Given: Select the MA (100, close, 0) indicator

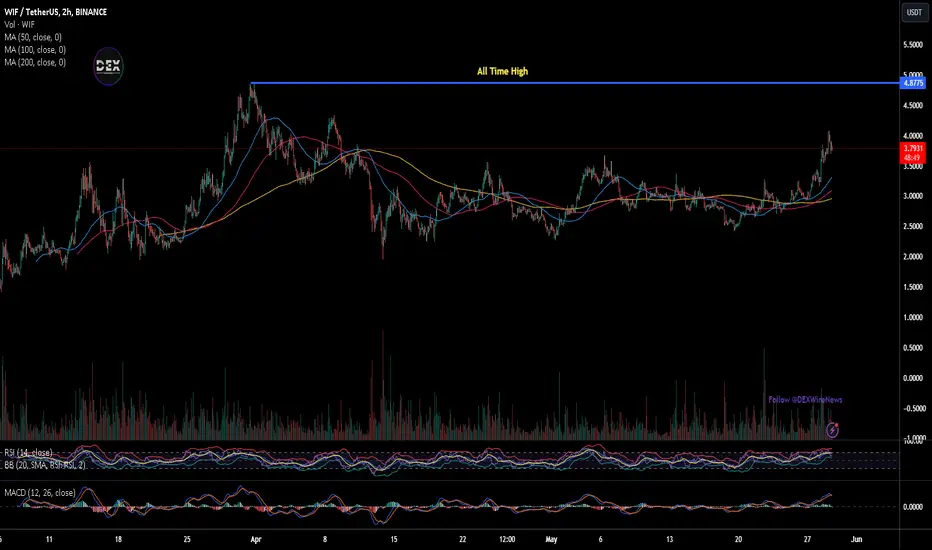Looking at the screenshot, I should pyautogui.click(x=35, y=49).
